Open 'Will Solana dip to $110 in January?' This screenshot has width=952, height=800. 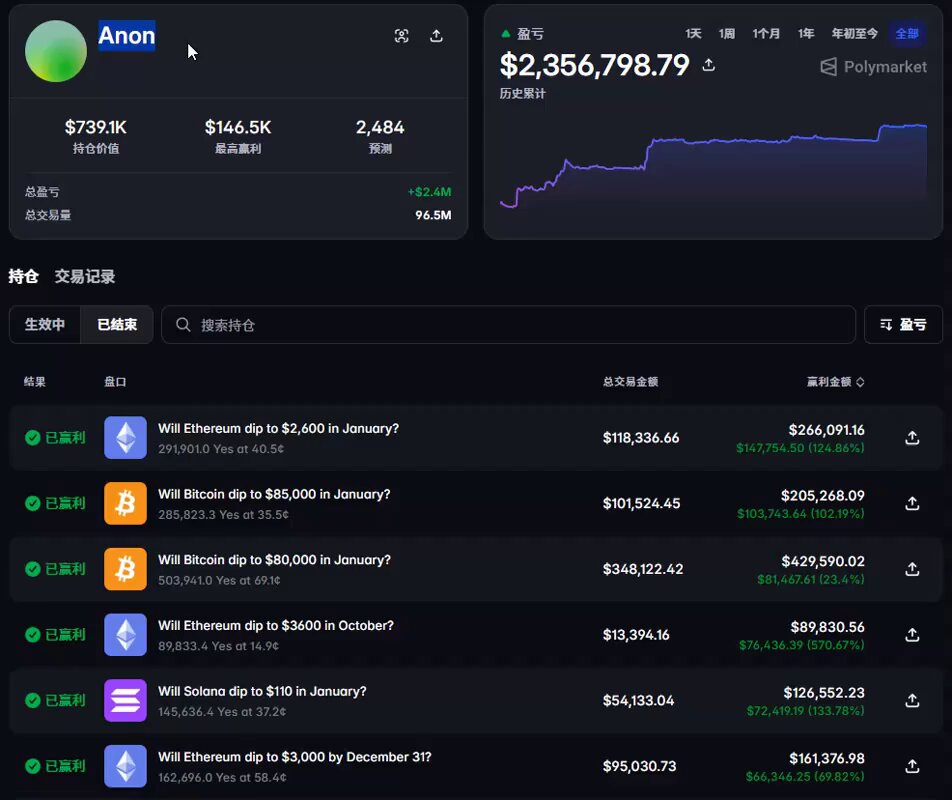coord(262,691)
